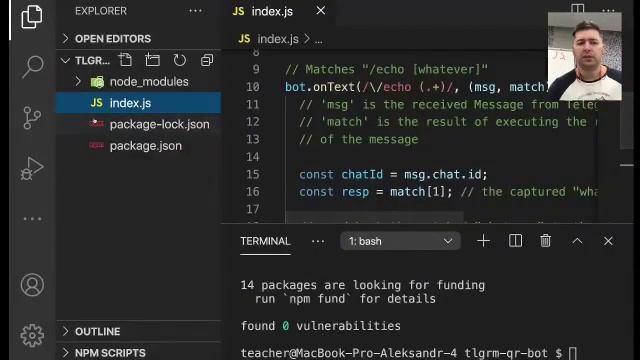640x360 pixels.
Task: Click line number 10 in the gutter
Action: (252, 87)
